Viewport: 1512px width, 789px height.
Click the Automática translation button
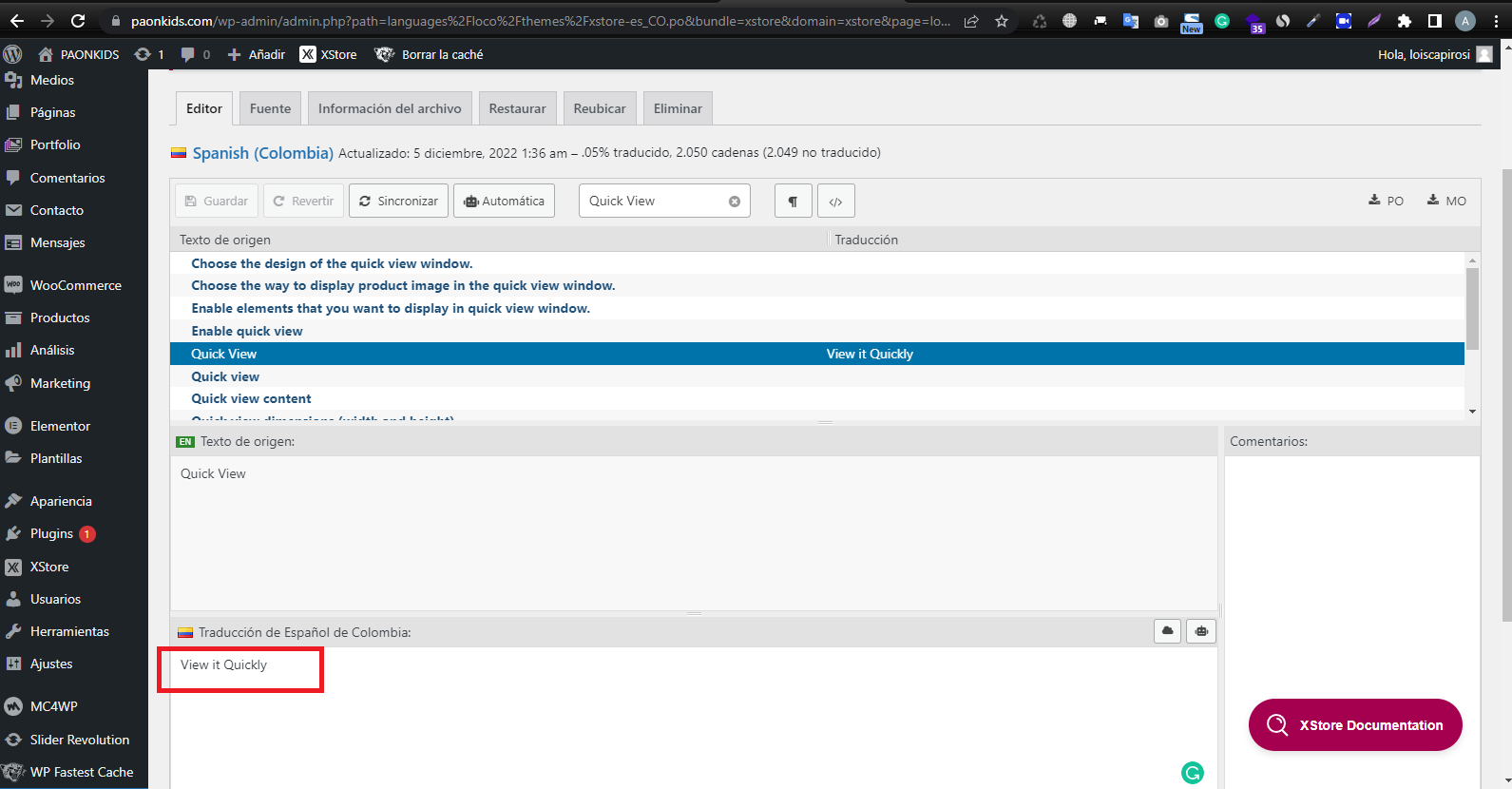(x=504, y=201)
